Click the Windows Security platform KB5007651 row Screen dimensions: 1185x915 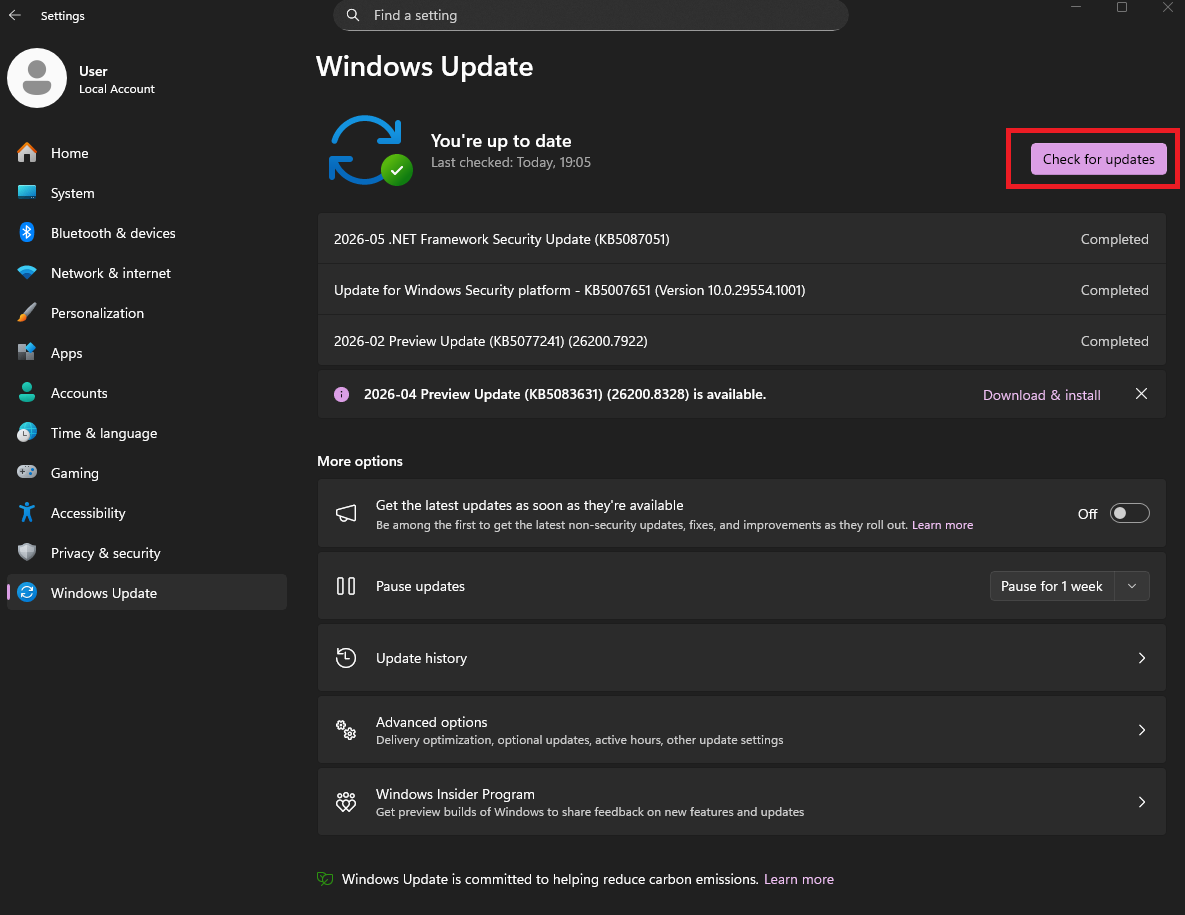coord(741,290)
